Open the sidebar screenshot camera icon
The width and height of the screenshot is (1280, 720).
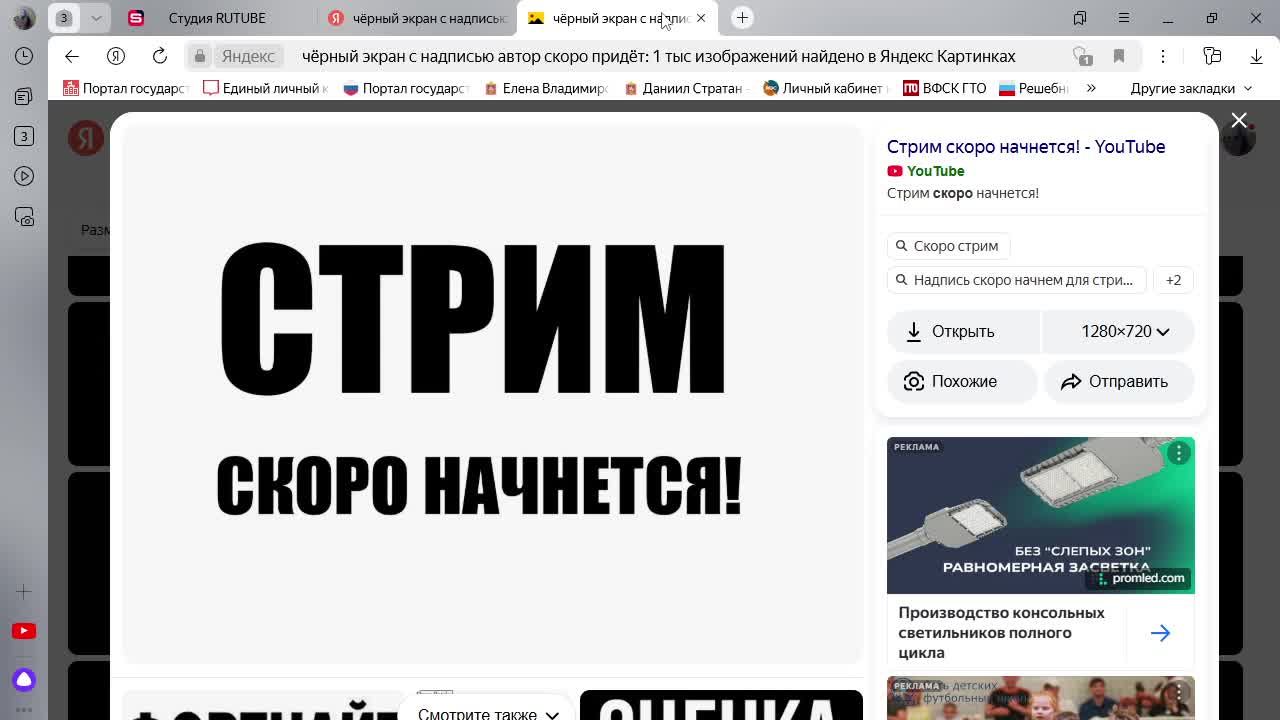24,217
